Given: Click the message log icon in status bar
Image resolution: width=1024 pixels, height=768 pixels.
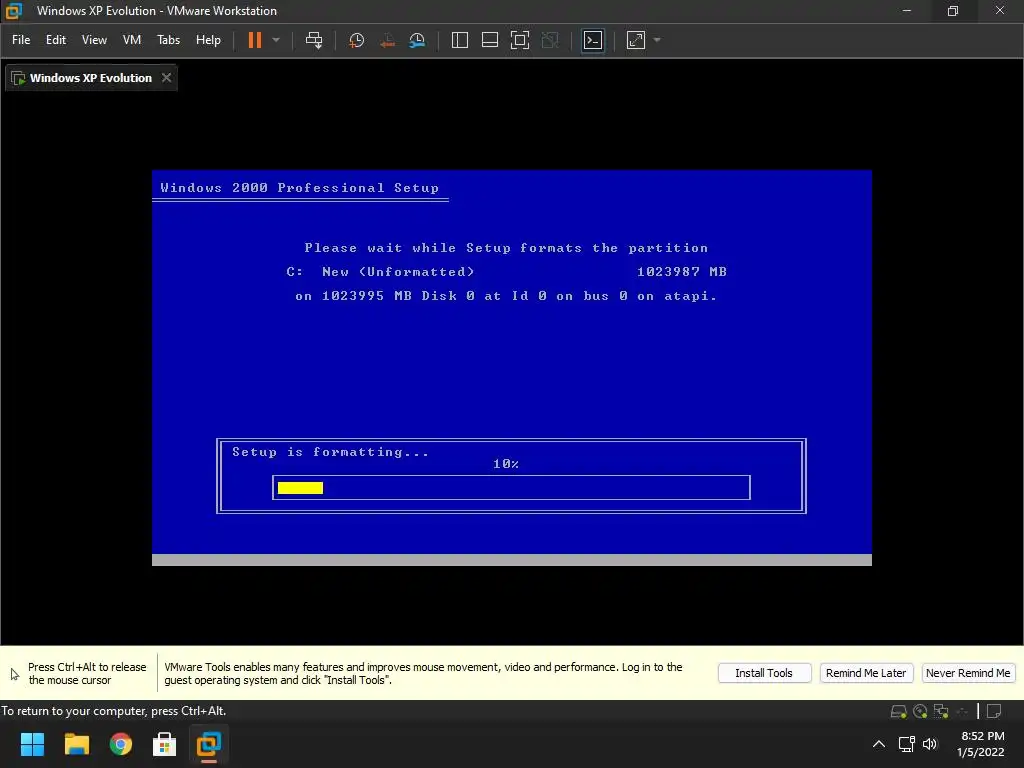Looking at the screenshot, I should tap(994, 711).
